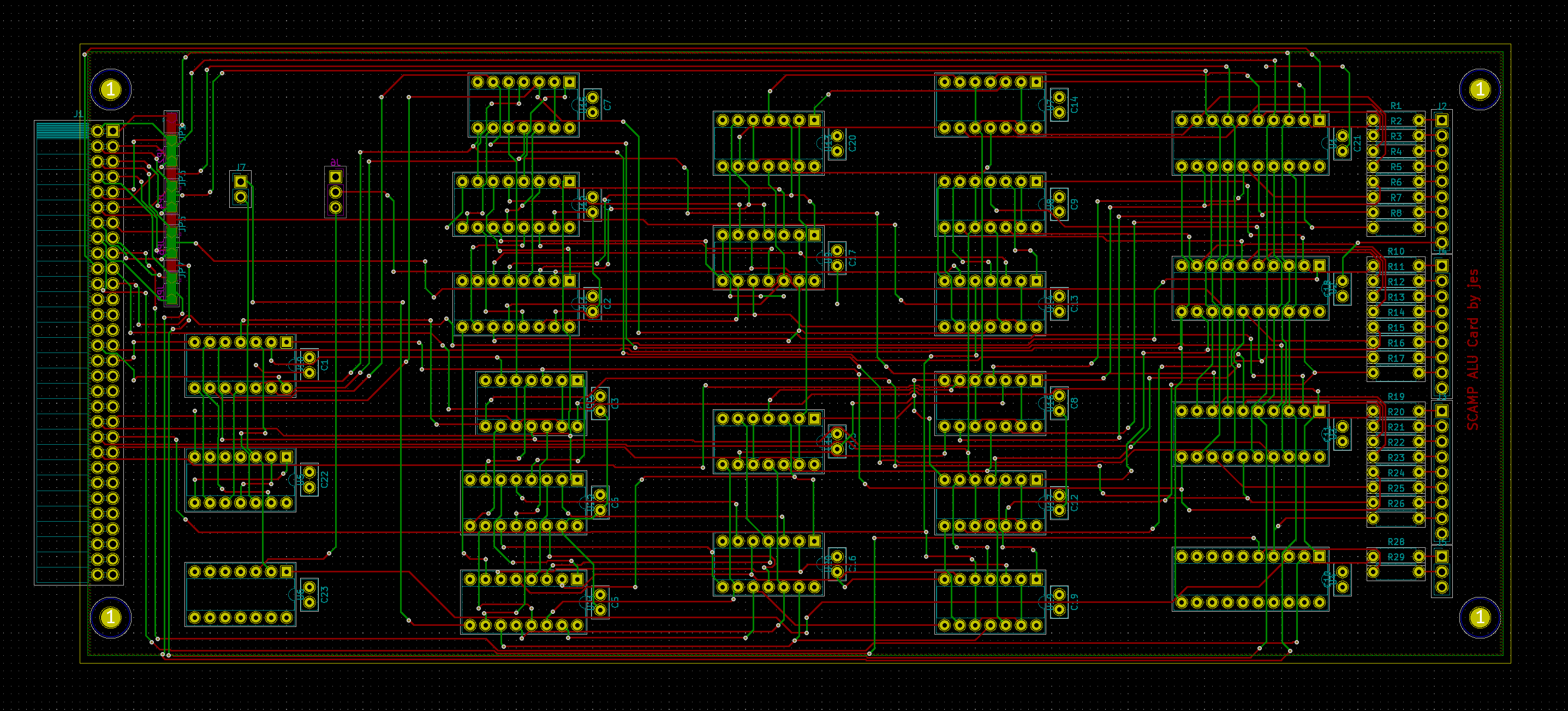Click the bottom-left mounting hole

[110, 617]
